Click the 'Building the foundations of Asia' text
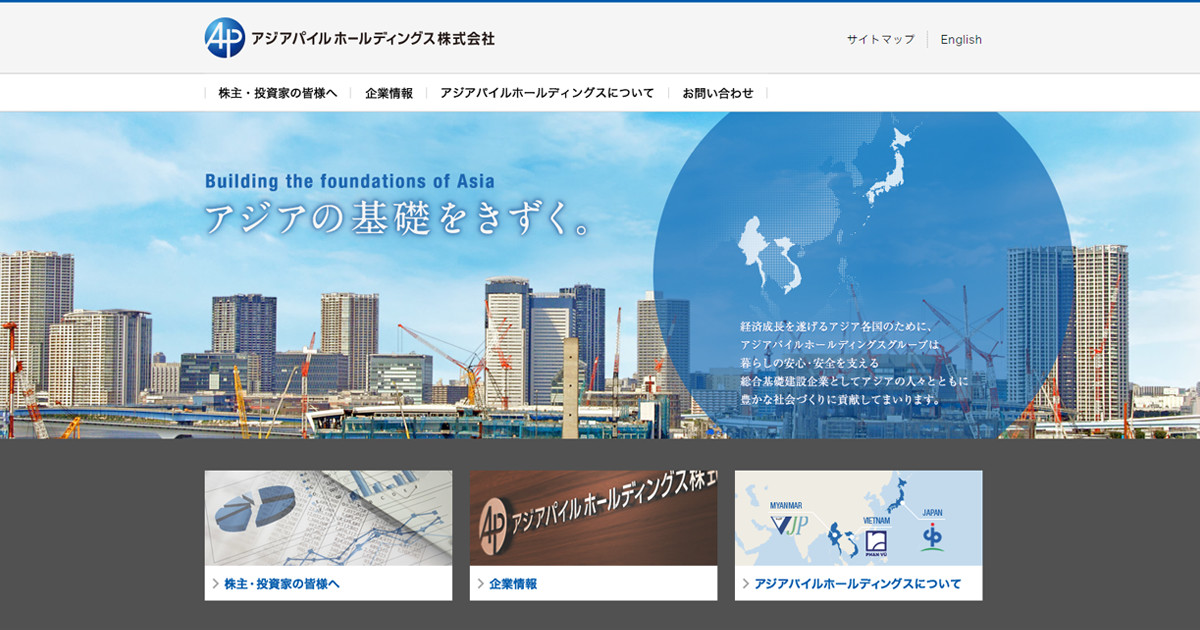The width and height of the screenshot is (1200, 630). [349, 181]
